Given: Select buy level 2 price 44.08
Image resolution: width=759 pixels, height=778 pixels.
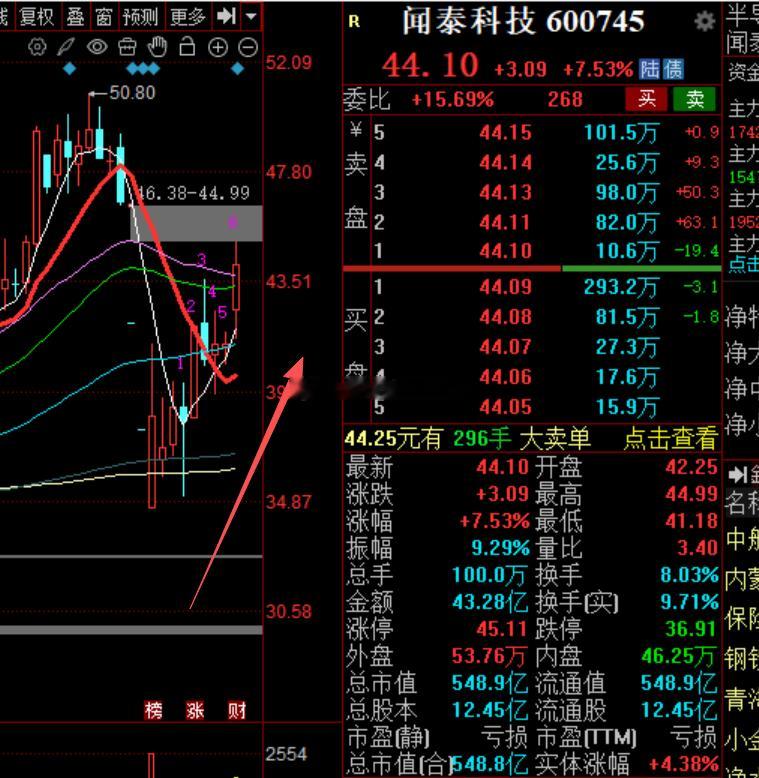Looking at the screenshot, I should 505,317.
